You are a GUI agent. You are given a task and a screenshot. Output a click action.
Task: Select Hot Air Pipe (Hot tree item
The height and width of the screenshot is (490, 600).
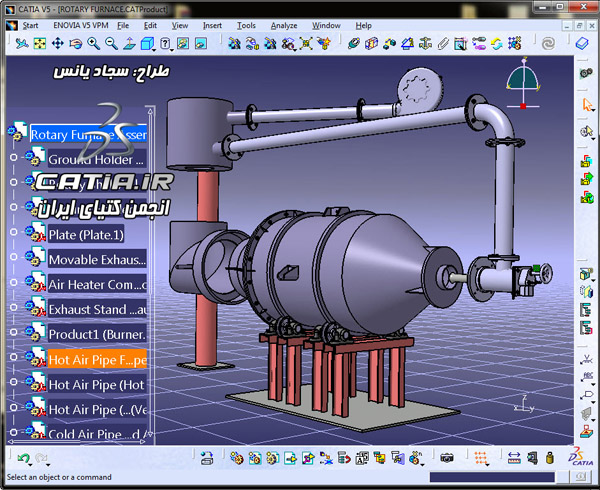(97, 384)
